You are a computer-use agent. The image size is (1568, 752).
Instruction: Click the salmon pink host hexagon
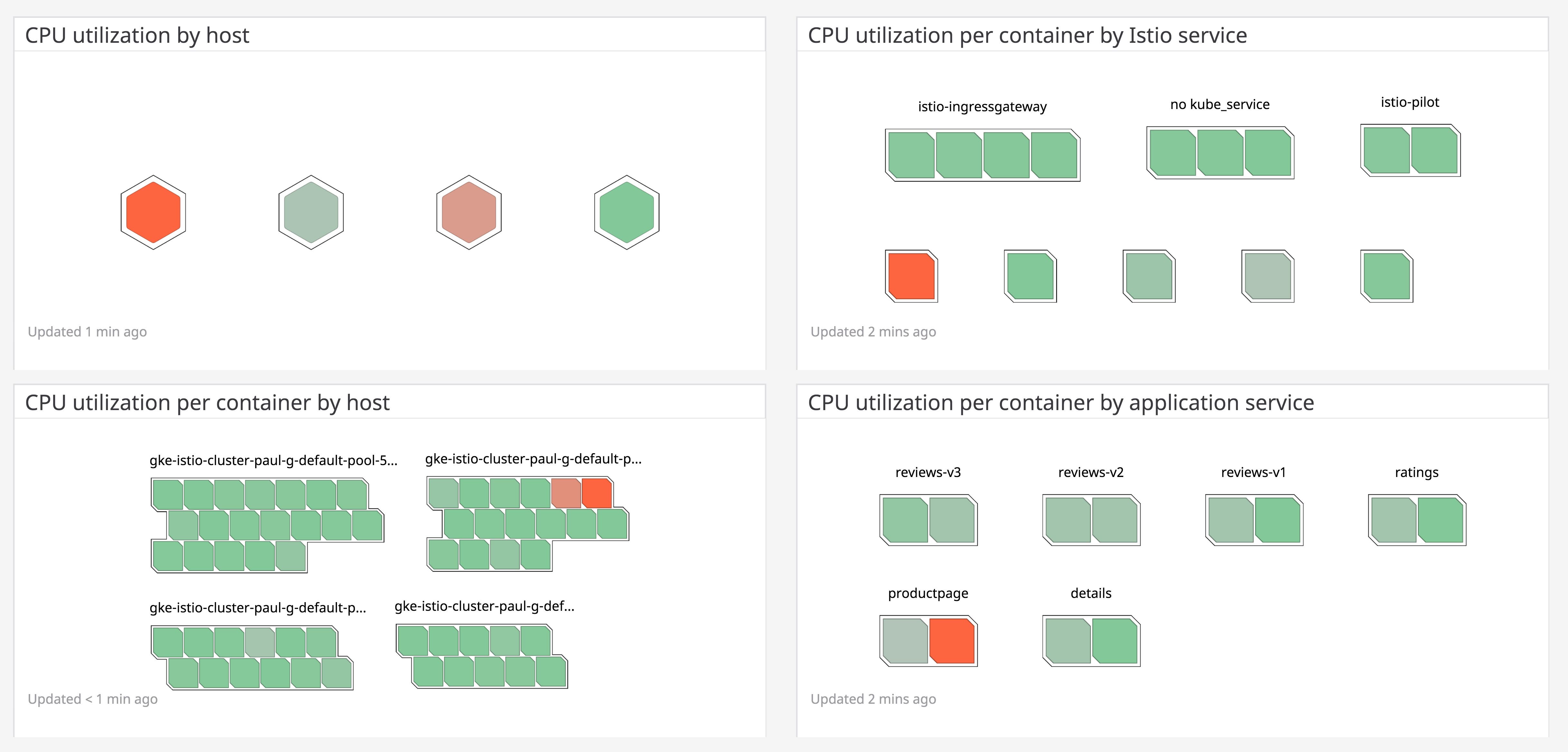pyautogui.click(x=469, y=212)
